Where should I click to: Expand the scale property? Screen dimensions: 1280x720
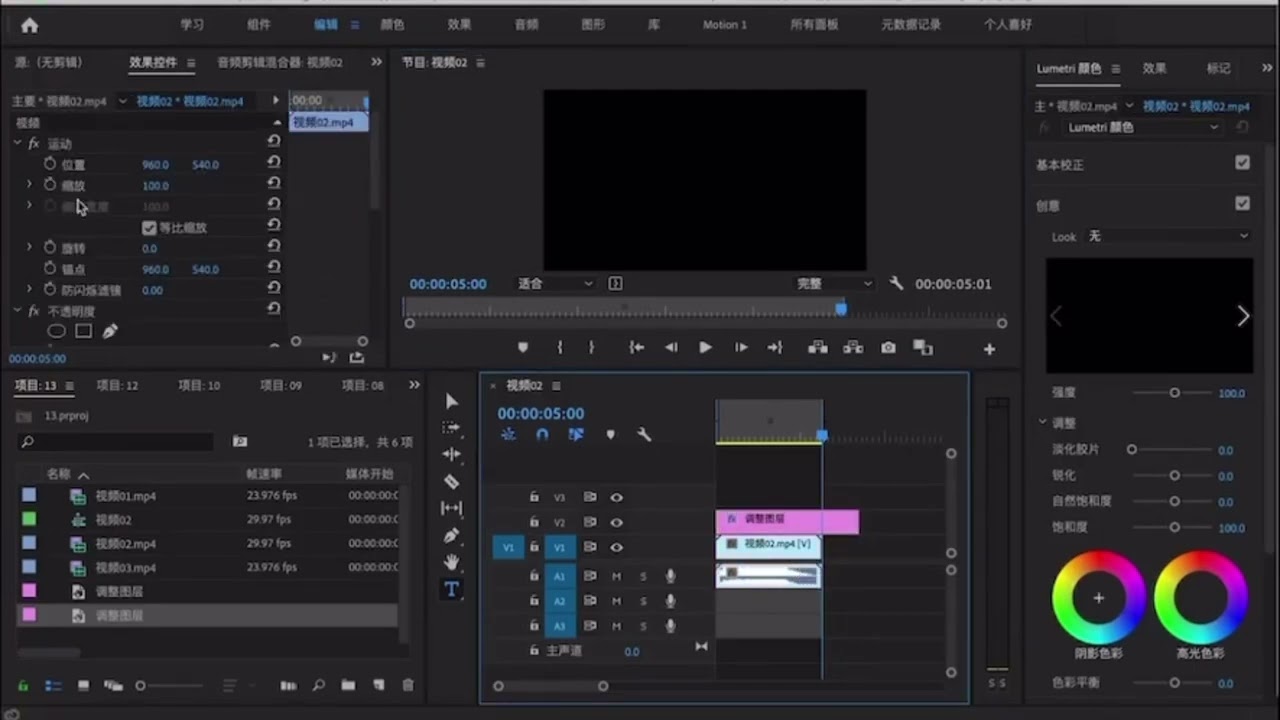(x=29, y=185)
